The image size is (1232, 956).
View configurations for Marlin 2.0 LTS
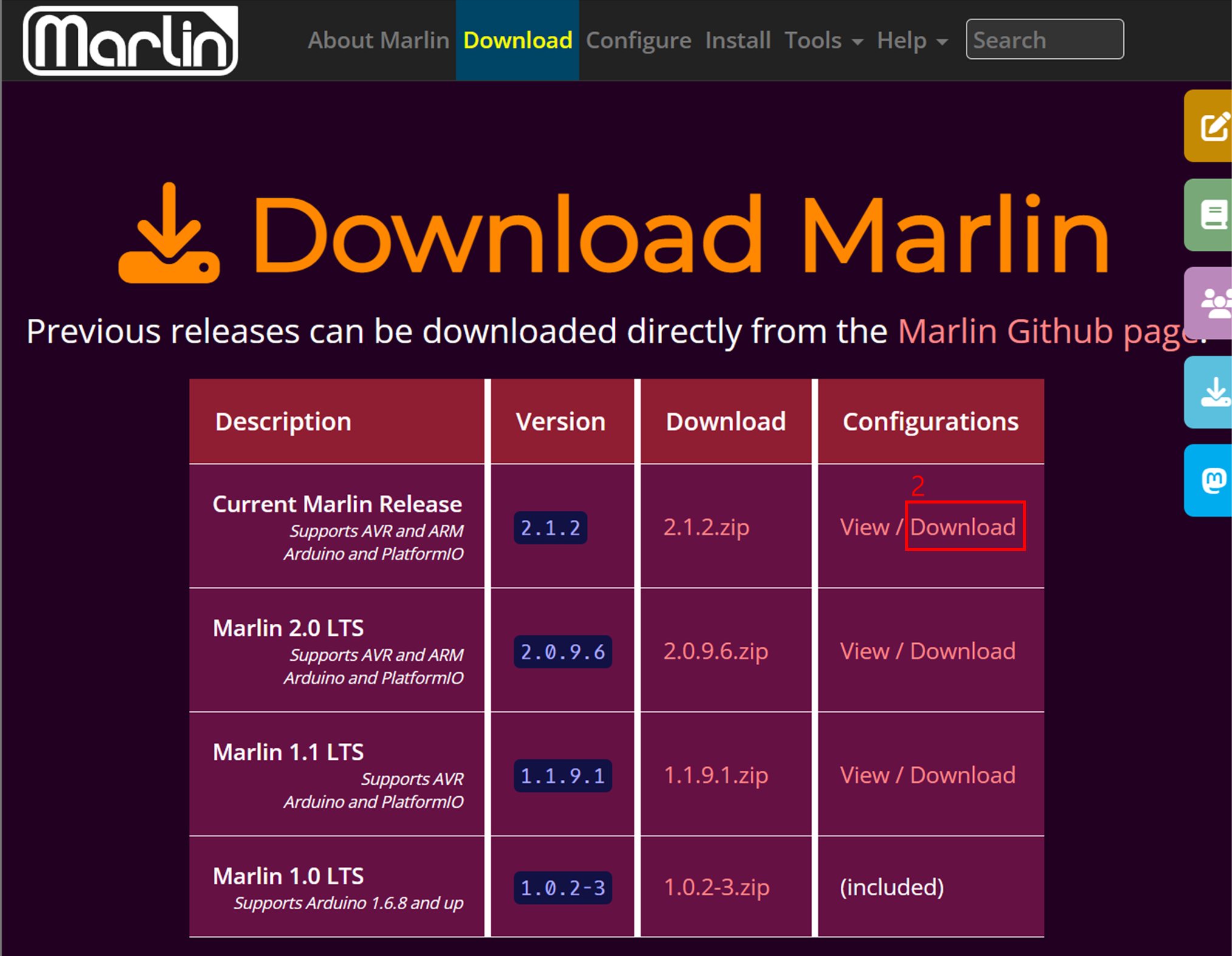[x=864, y=651]
